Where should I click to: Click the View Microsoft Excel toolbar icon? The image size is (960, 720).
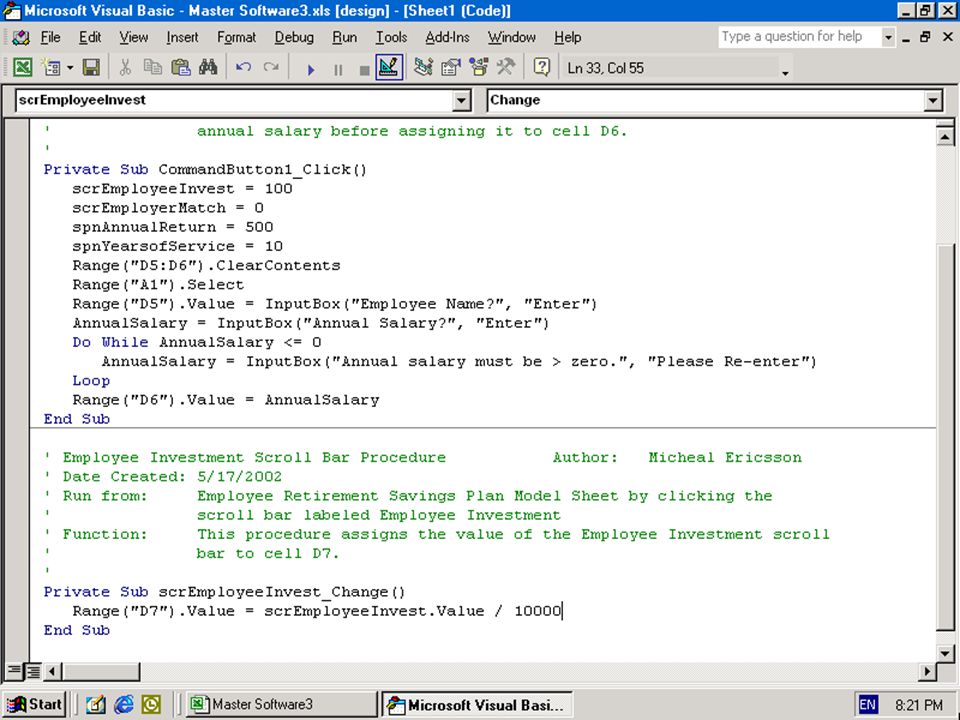[22, 67]
